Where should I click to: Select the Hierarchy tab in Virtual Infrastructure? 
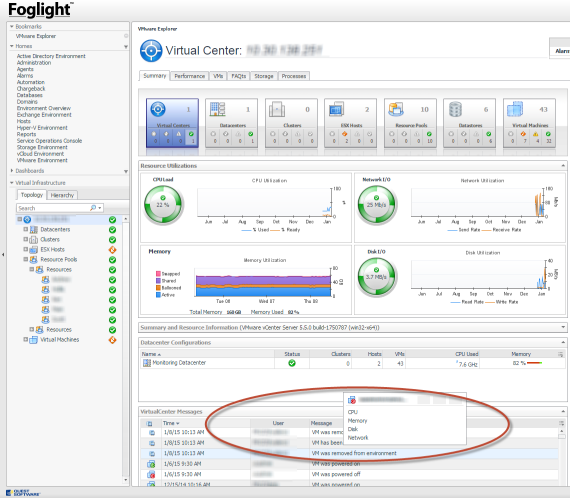point(62,195)
